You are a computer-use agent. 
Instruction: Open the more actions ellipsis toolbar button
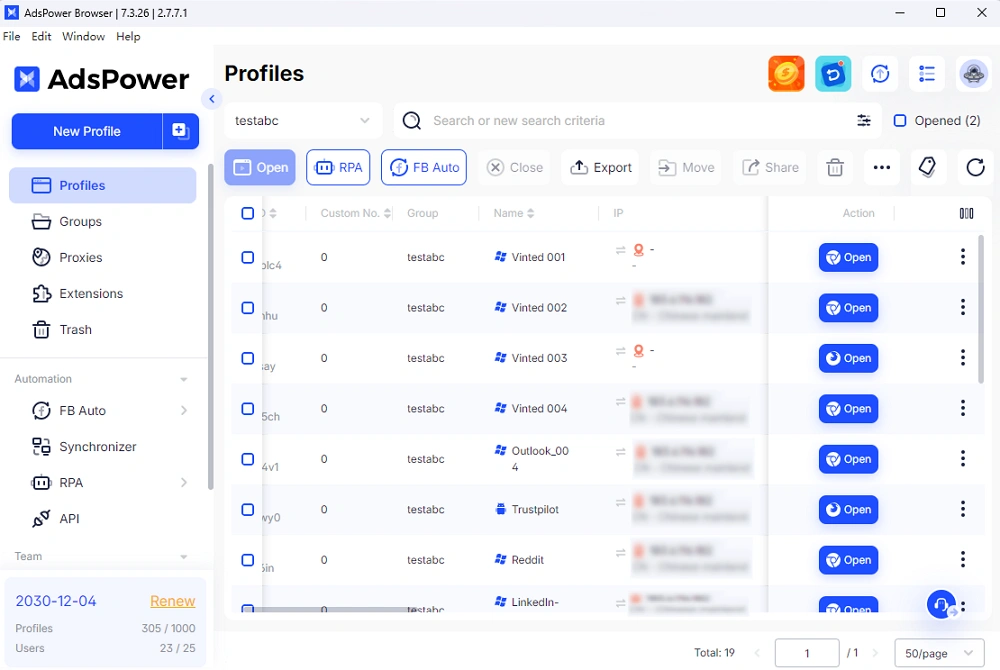tap(881, 168)
